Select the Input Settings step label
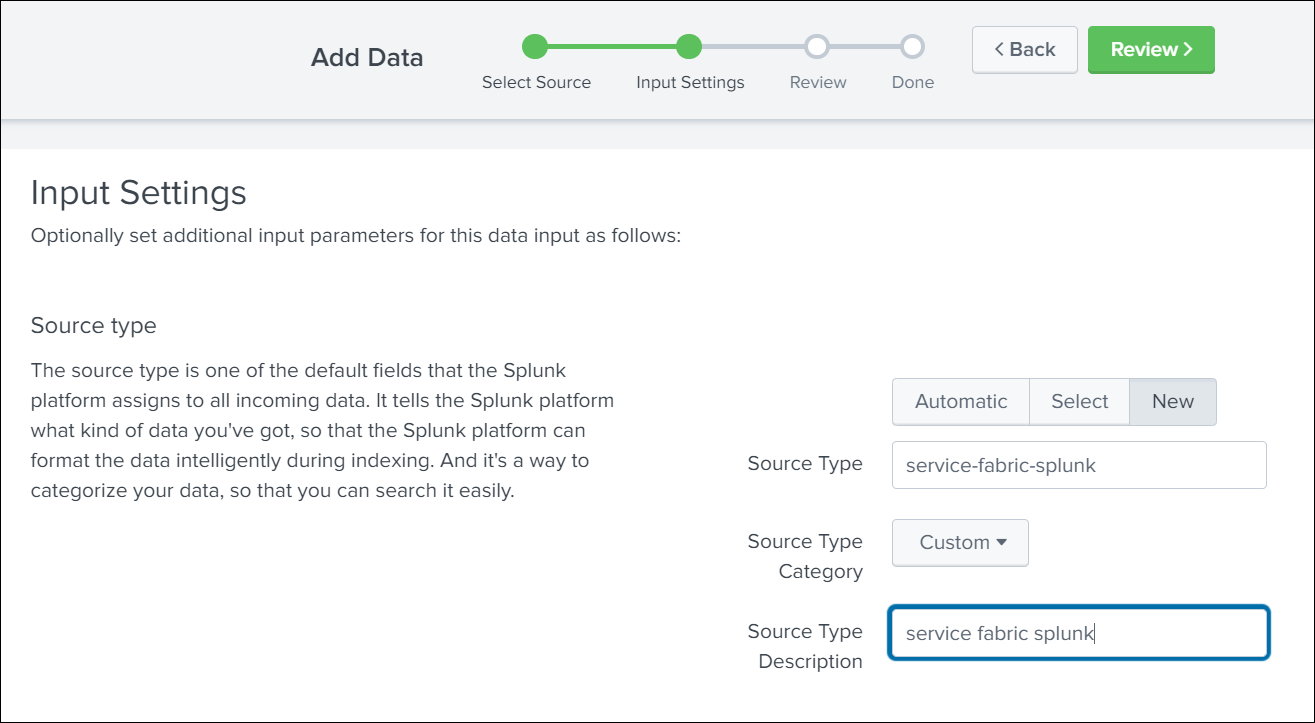Viewport: 1315px width, 723px height. [x=689, y=82]
